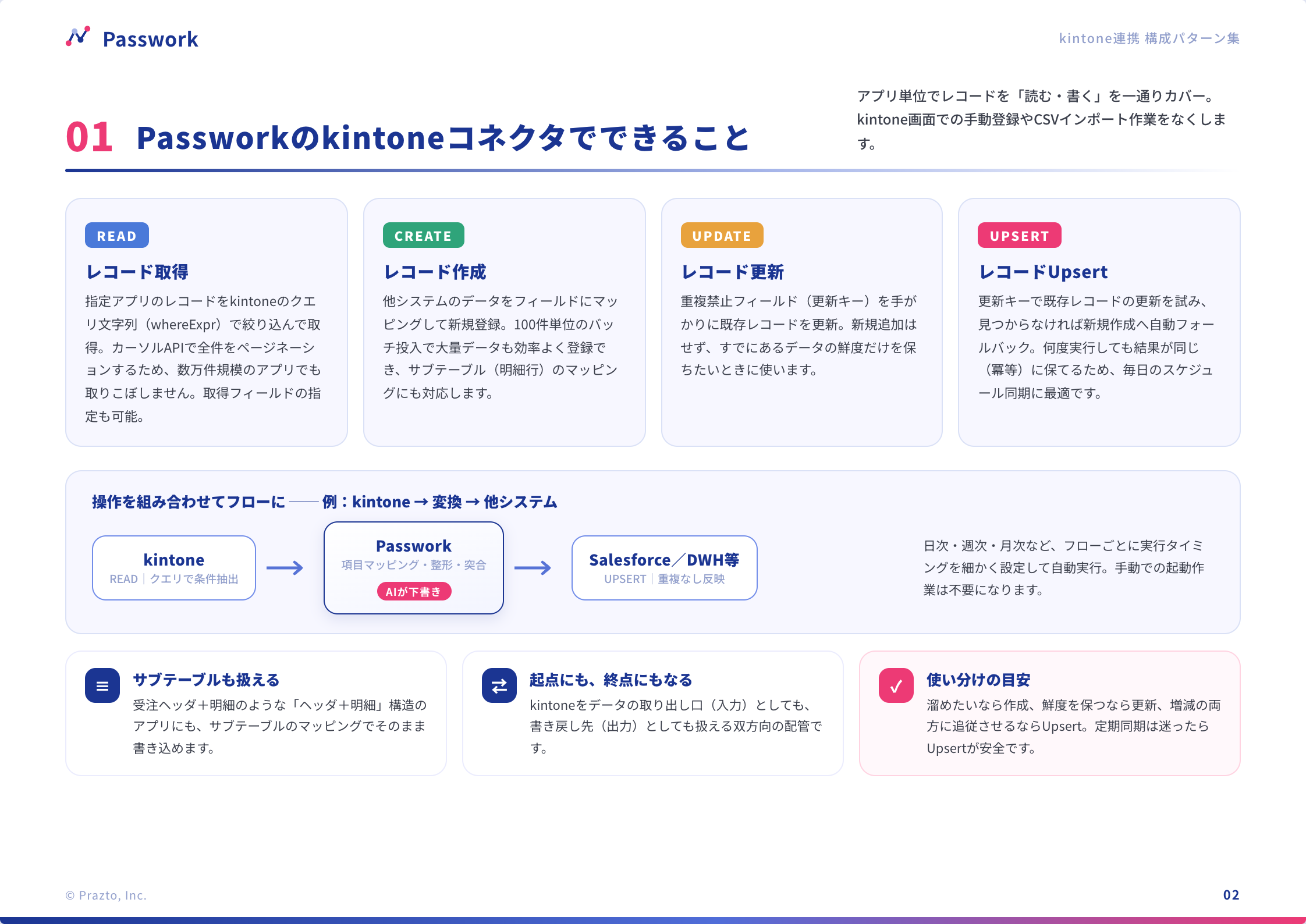
Task: Click the description starting 受注ヘッダ＋明細のような
Action: (x=280, y=726)
